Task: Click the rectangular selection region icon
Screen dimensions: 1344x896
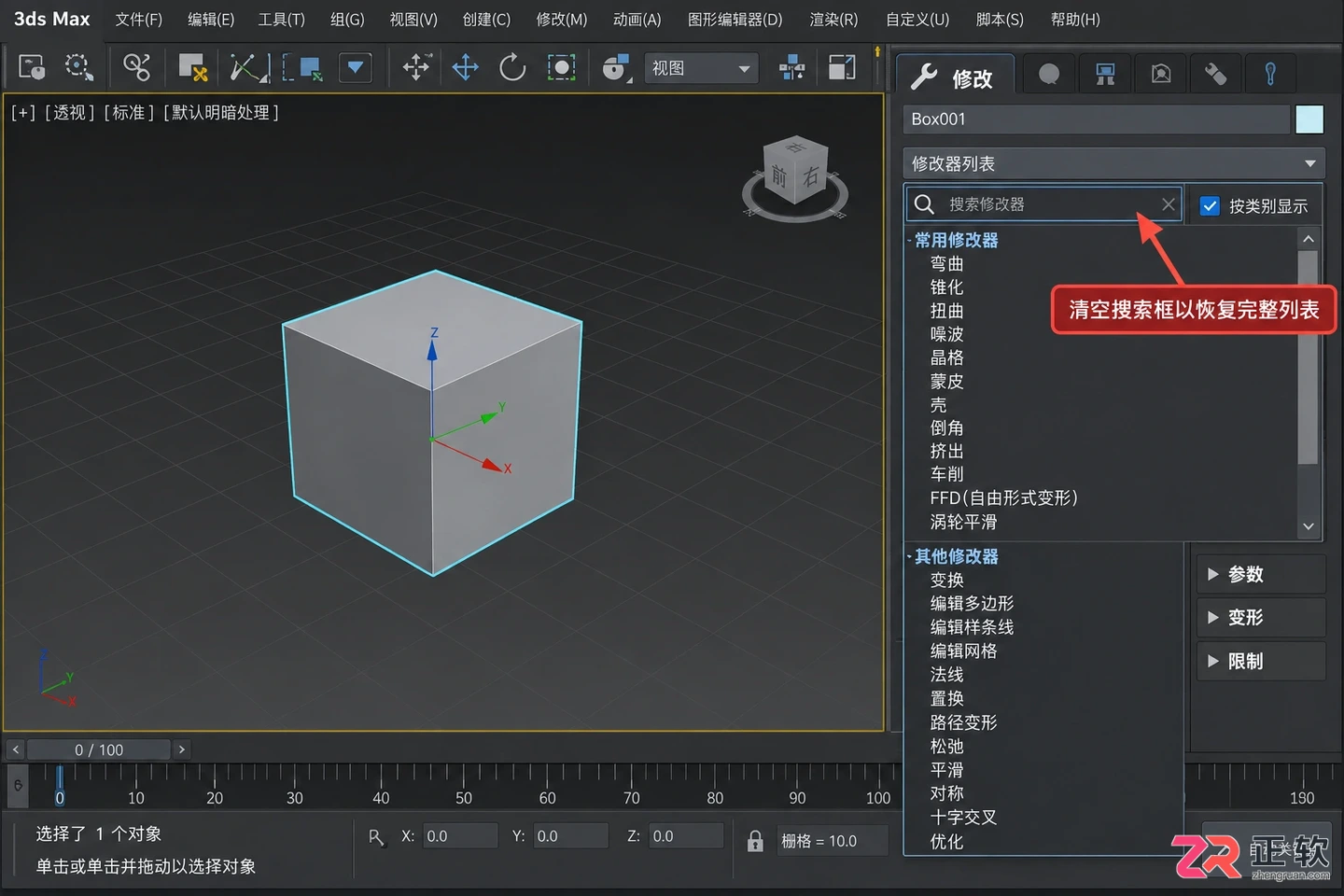Action: pyautogui.click(x=301, y=67)
